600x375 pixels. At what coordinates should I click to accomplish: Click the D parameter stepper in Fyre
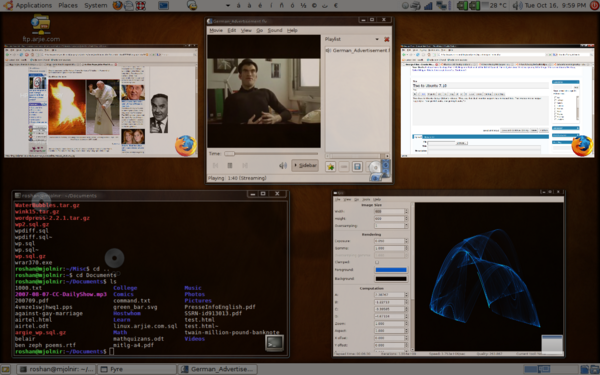pyautogui.click(x=406, y=316)
